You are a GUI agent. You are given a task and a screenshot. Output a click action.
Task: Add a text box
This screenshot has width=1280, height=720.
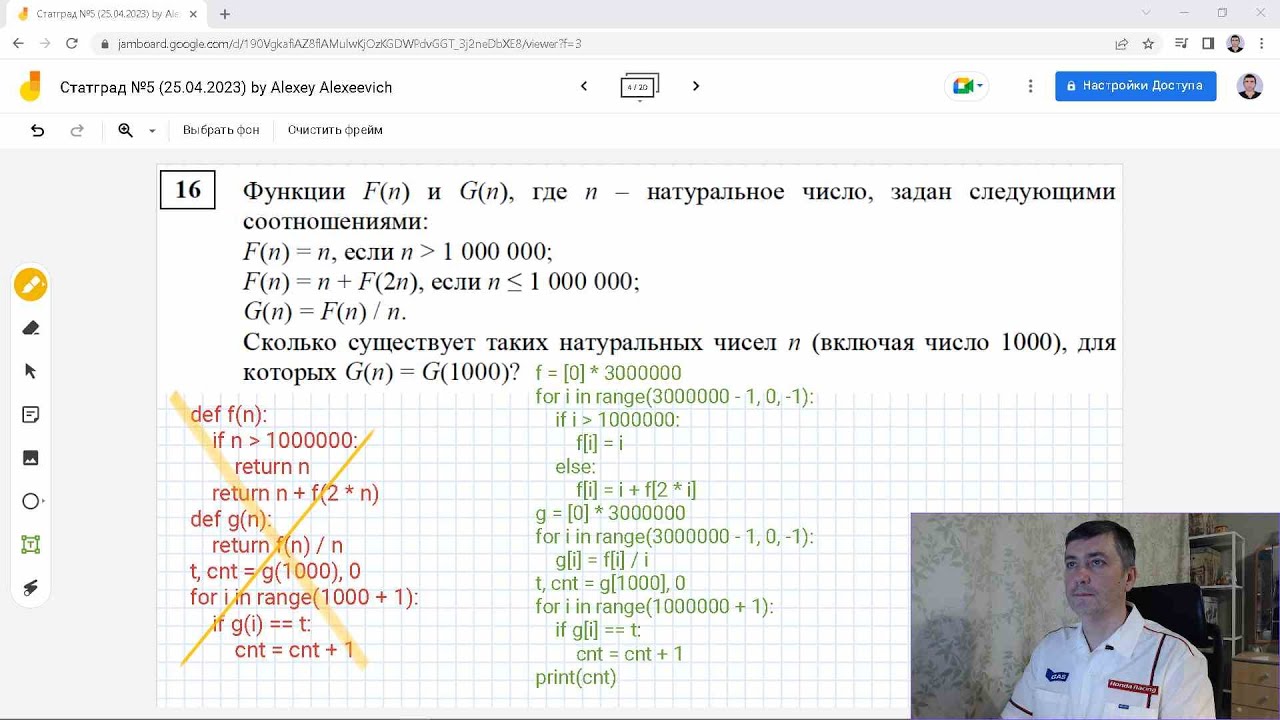click(31, 545)
